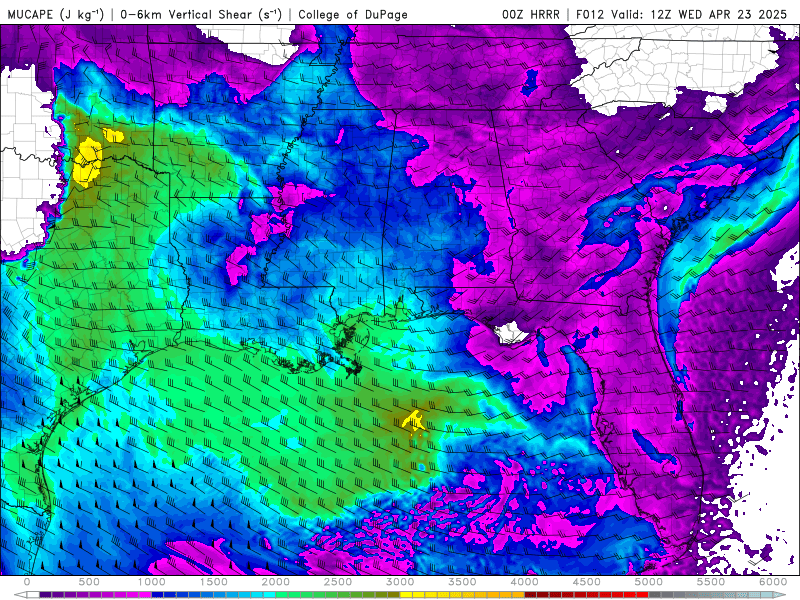Click the left arrow end of the color bar
The image size is (800, 600).
pos(20,594)
